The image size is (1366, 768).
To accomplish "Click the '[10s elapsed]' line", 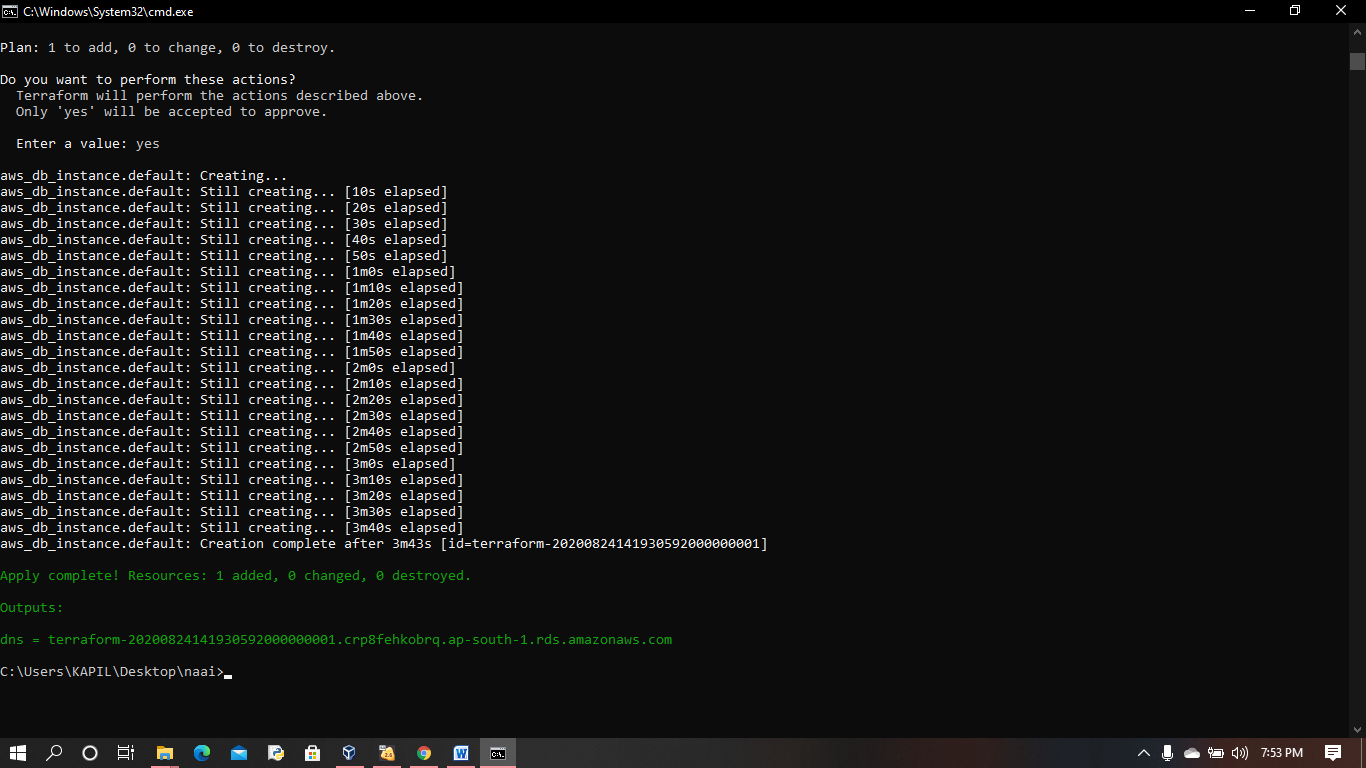I will 224,192.
